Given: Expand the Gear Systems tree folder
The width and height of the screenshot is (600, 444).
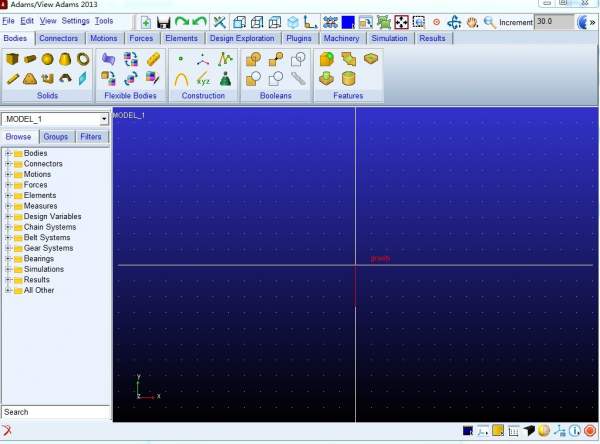Looking at the screenshot, I should point(8,248).
